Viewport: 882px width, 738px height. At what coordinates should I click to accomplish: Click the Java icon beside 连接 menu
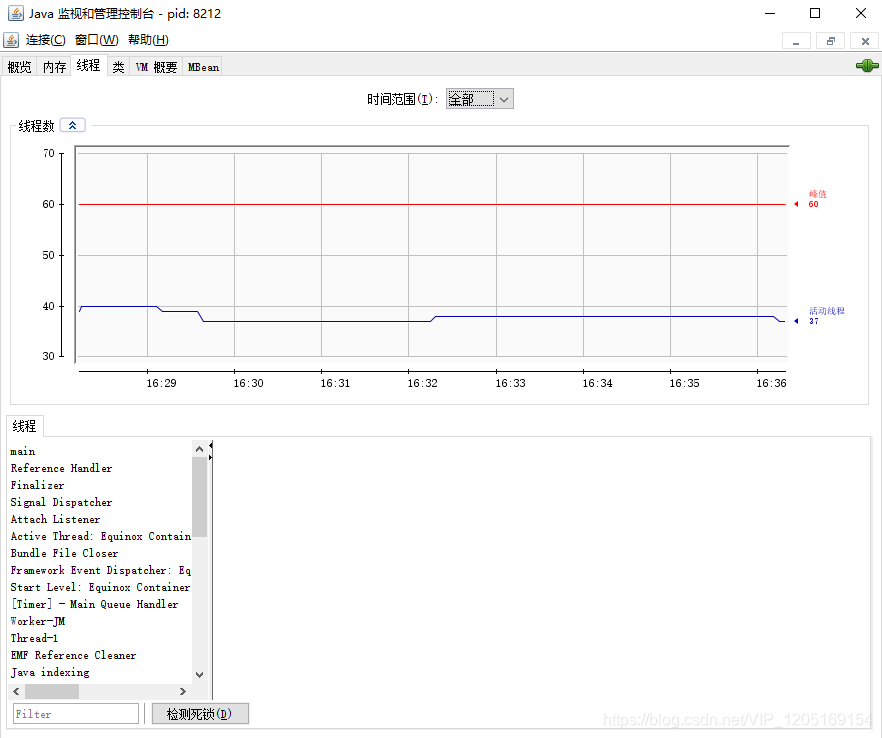click(x=11, y=40)
